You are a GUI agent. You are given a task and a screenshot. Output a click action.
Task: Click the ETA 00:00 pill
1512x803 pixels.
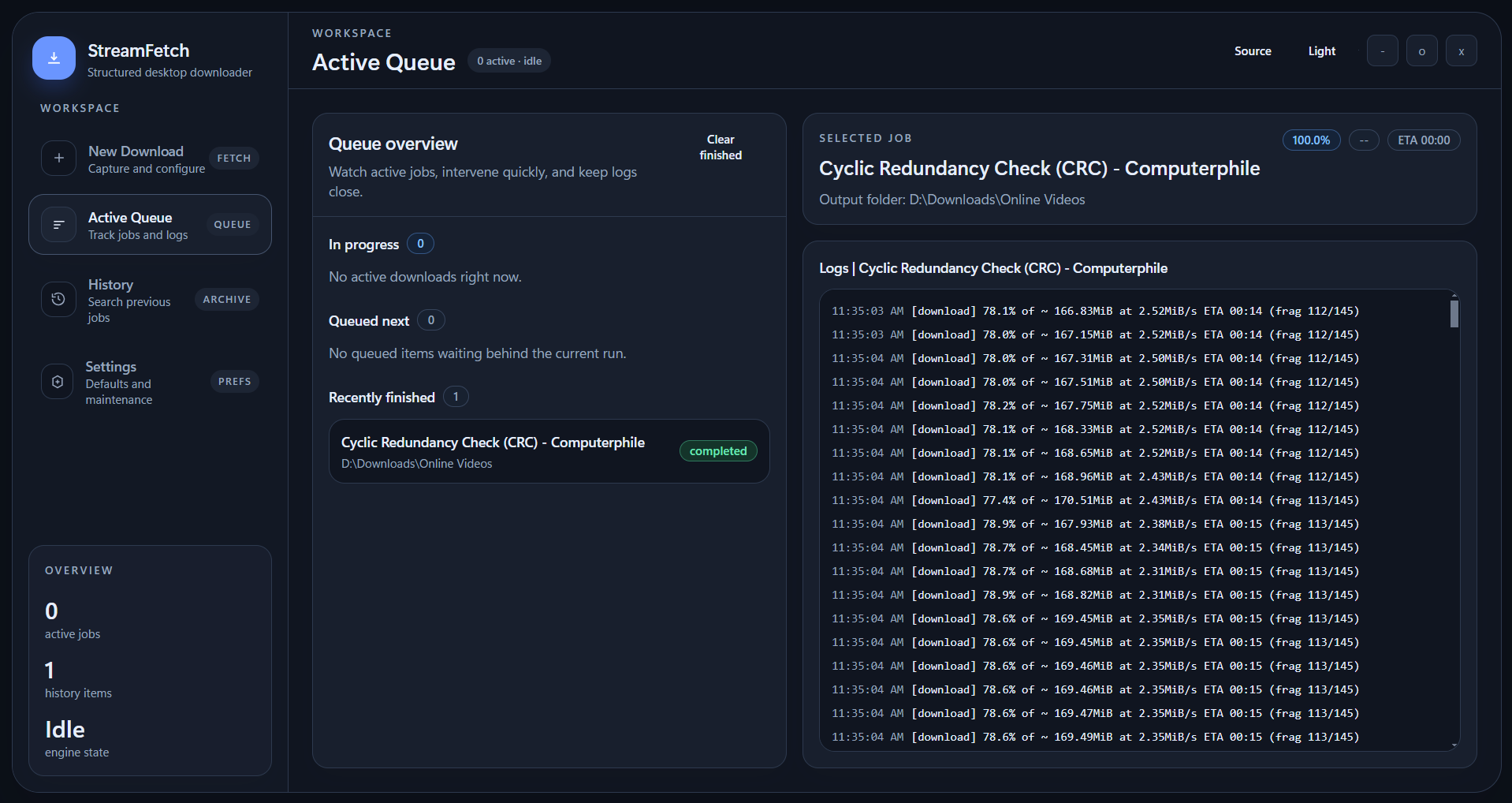(1424, 140)
